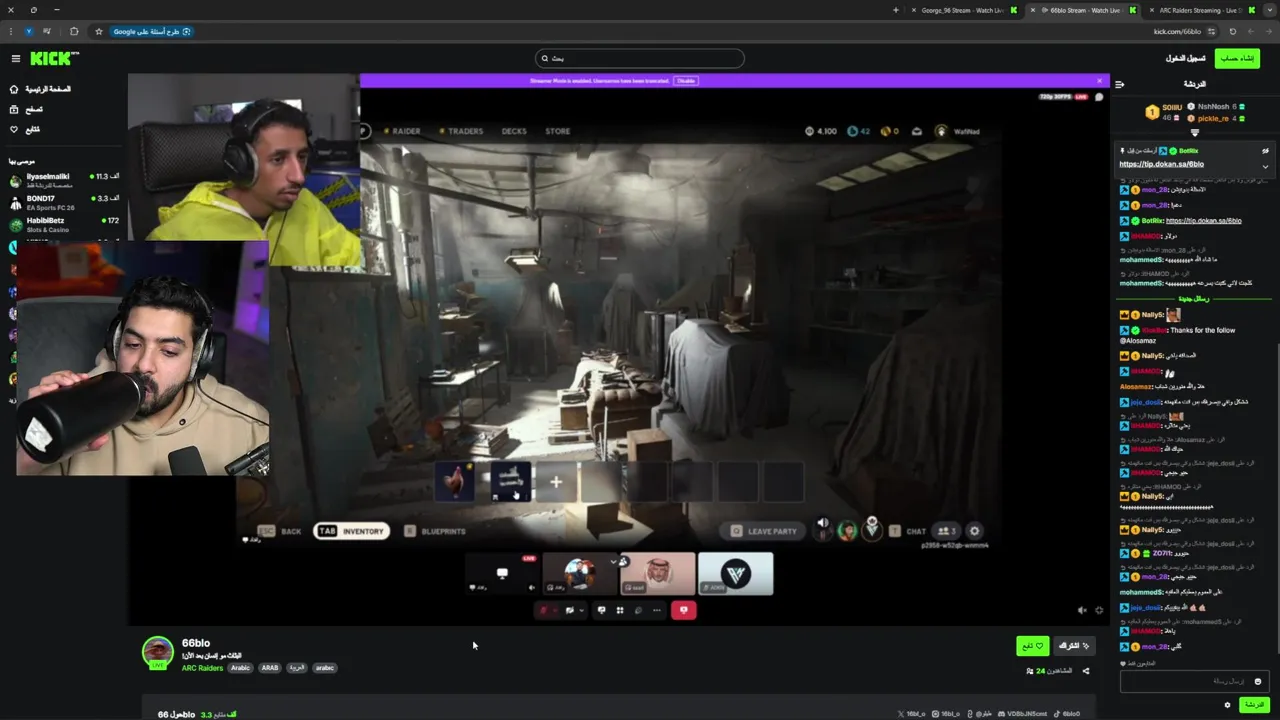This screenshot has height=720, width=1280.
Task: Click the first Arabic language tag
Action: pyautogui.click(x=240, y=668)
